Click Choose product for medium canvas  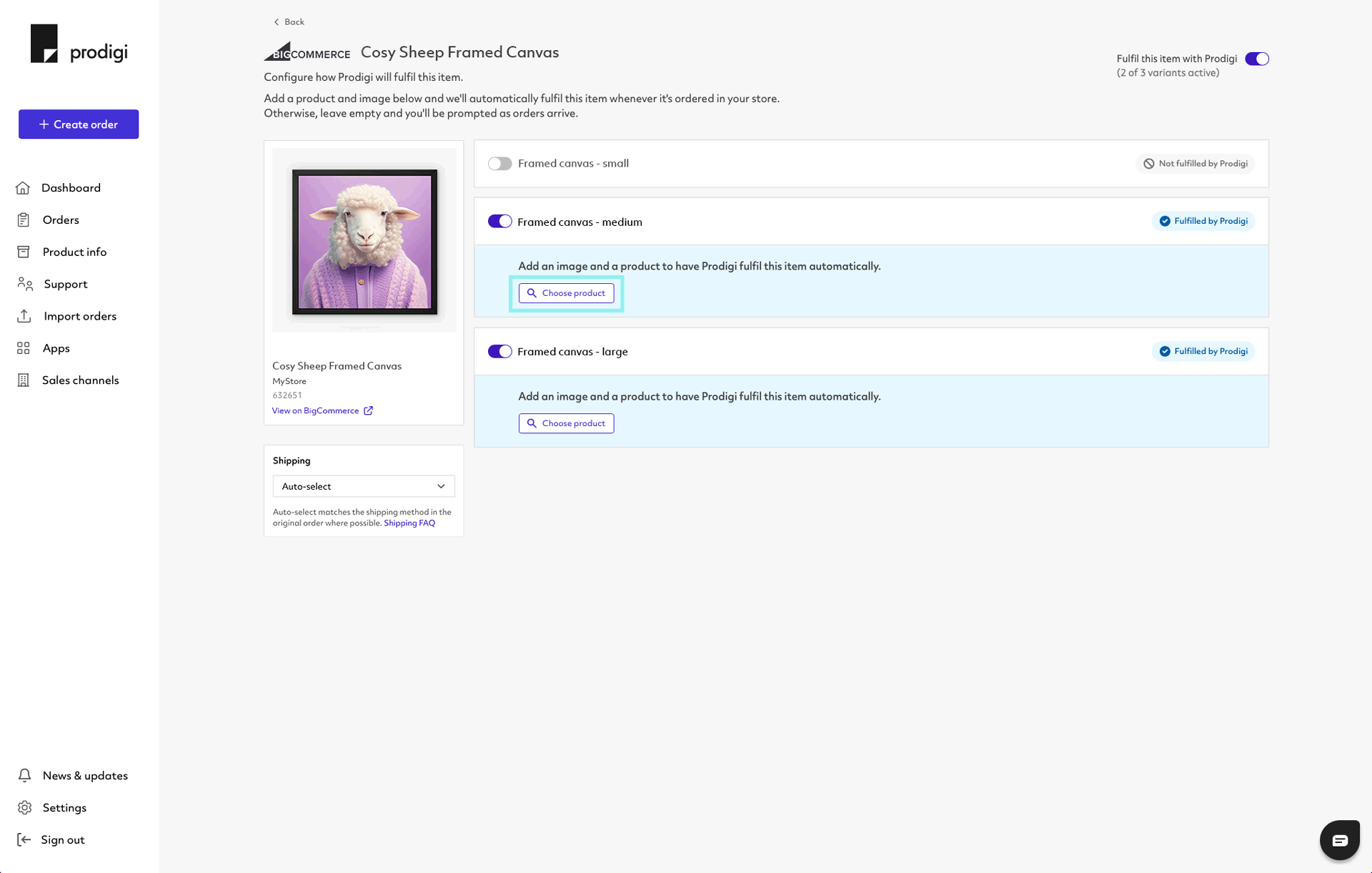click(566, 292)
